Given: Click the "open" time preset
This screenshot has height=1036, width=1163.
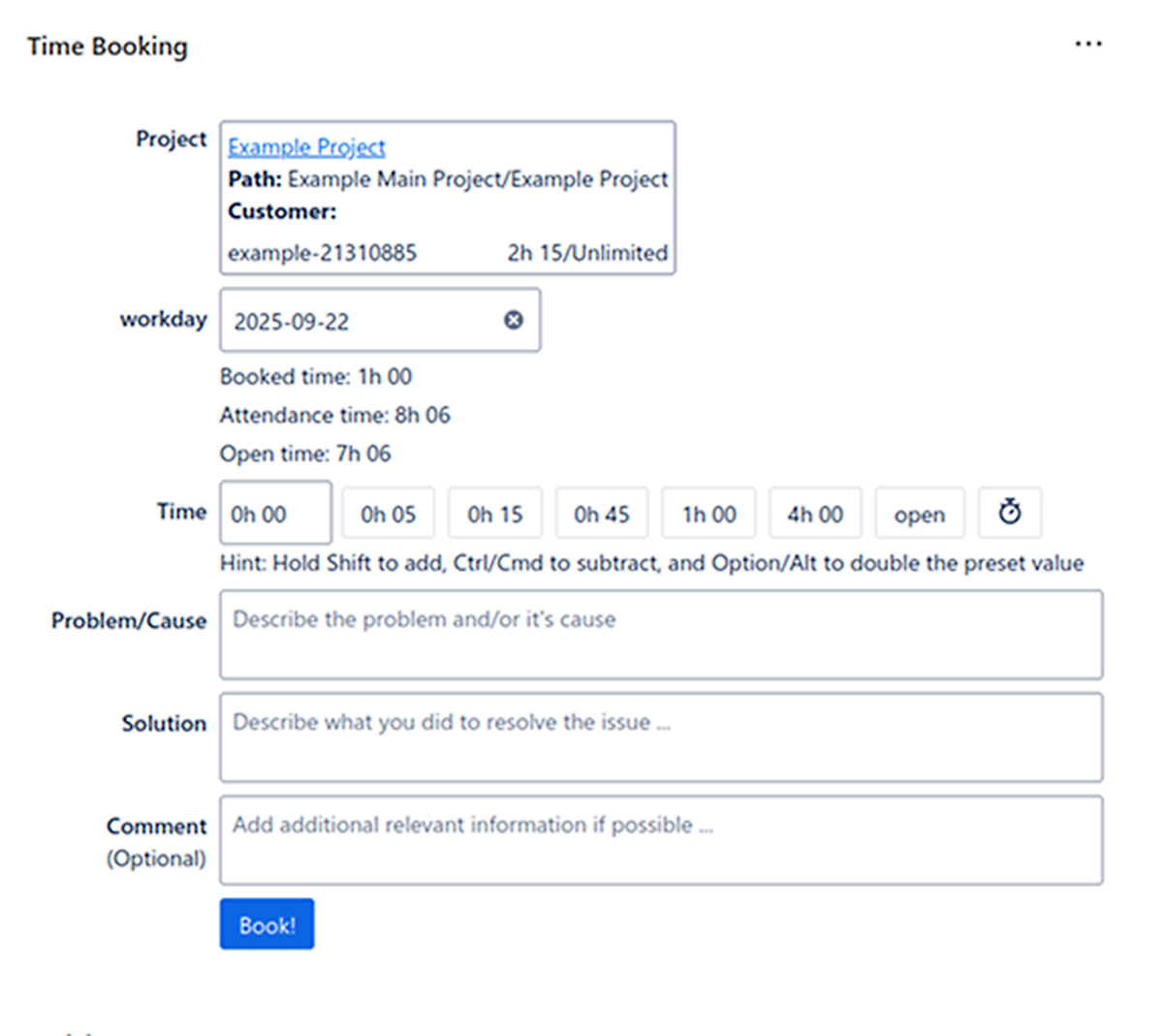Looking at the screenshot, I should point(919,514).
